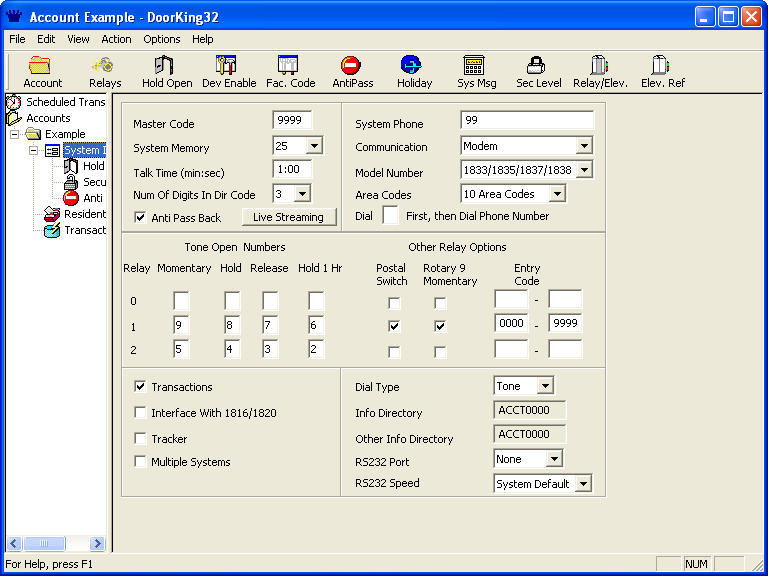Open the Edit menu
768x576 pixels.
[46, 39]
